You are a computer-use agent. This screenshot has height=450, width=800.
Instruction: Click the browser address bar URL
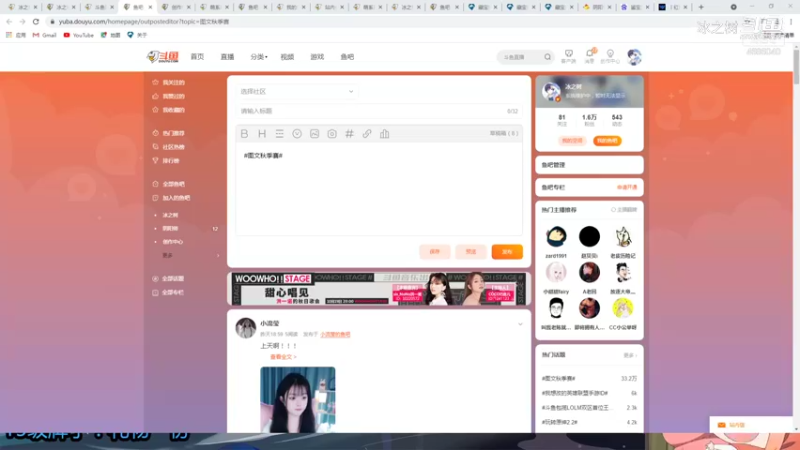[144, 21]
